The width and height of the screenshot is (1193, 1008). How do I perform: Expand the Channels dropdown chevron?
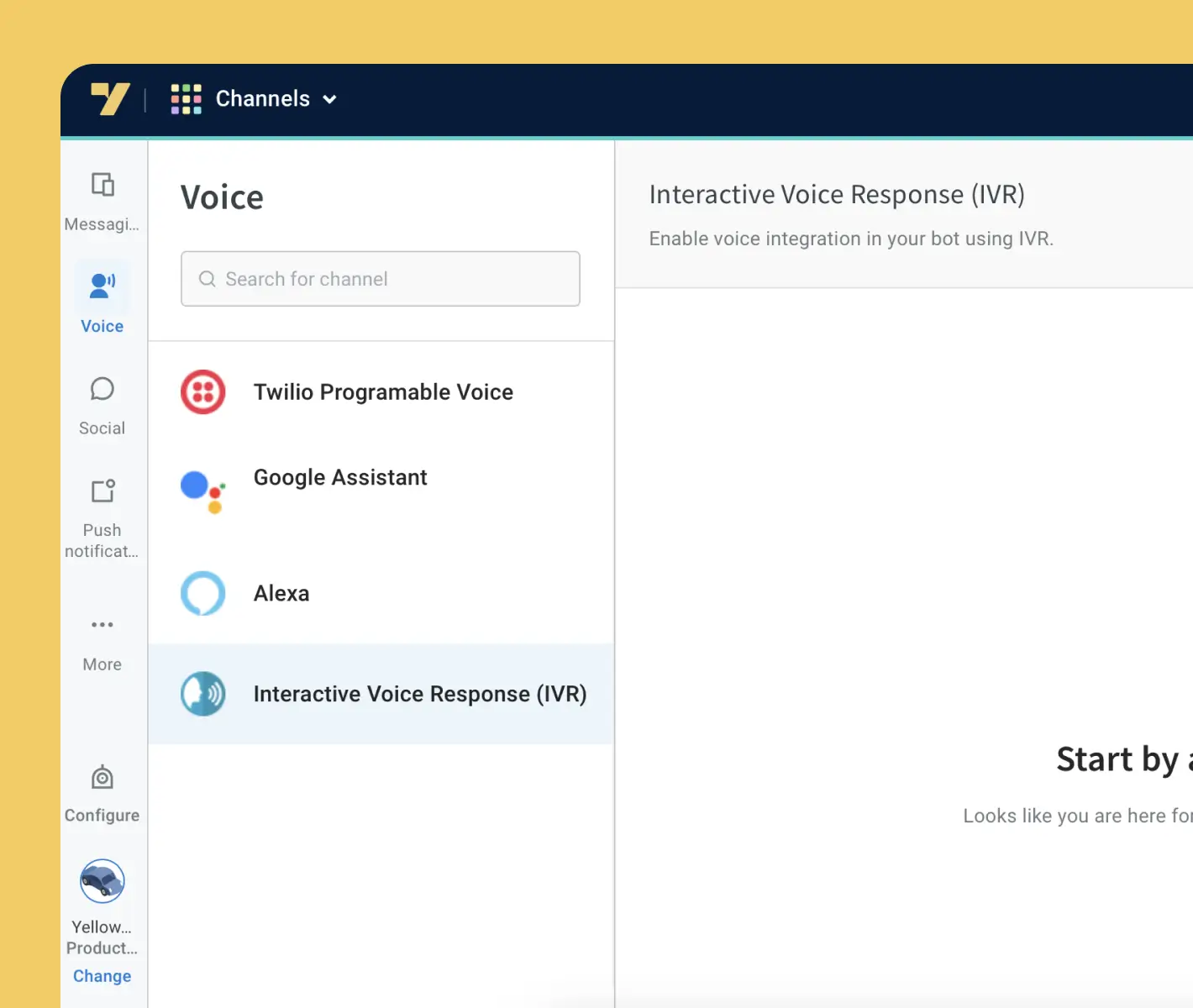330,100
